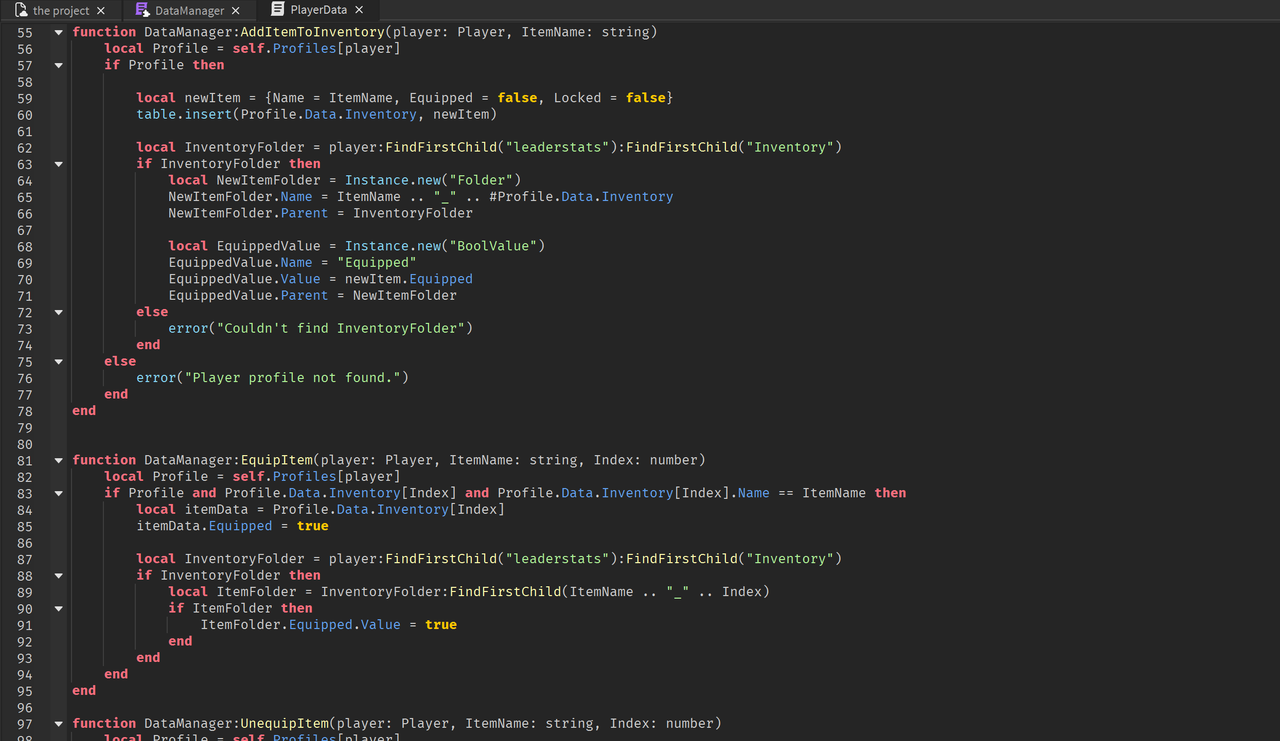Collapse the if InventoryFolder block at line 88
The image size is (1280, 741).
(x=57, y=575)
